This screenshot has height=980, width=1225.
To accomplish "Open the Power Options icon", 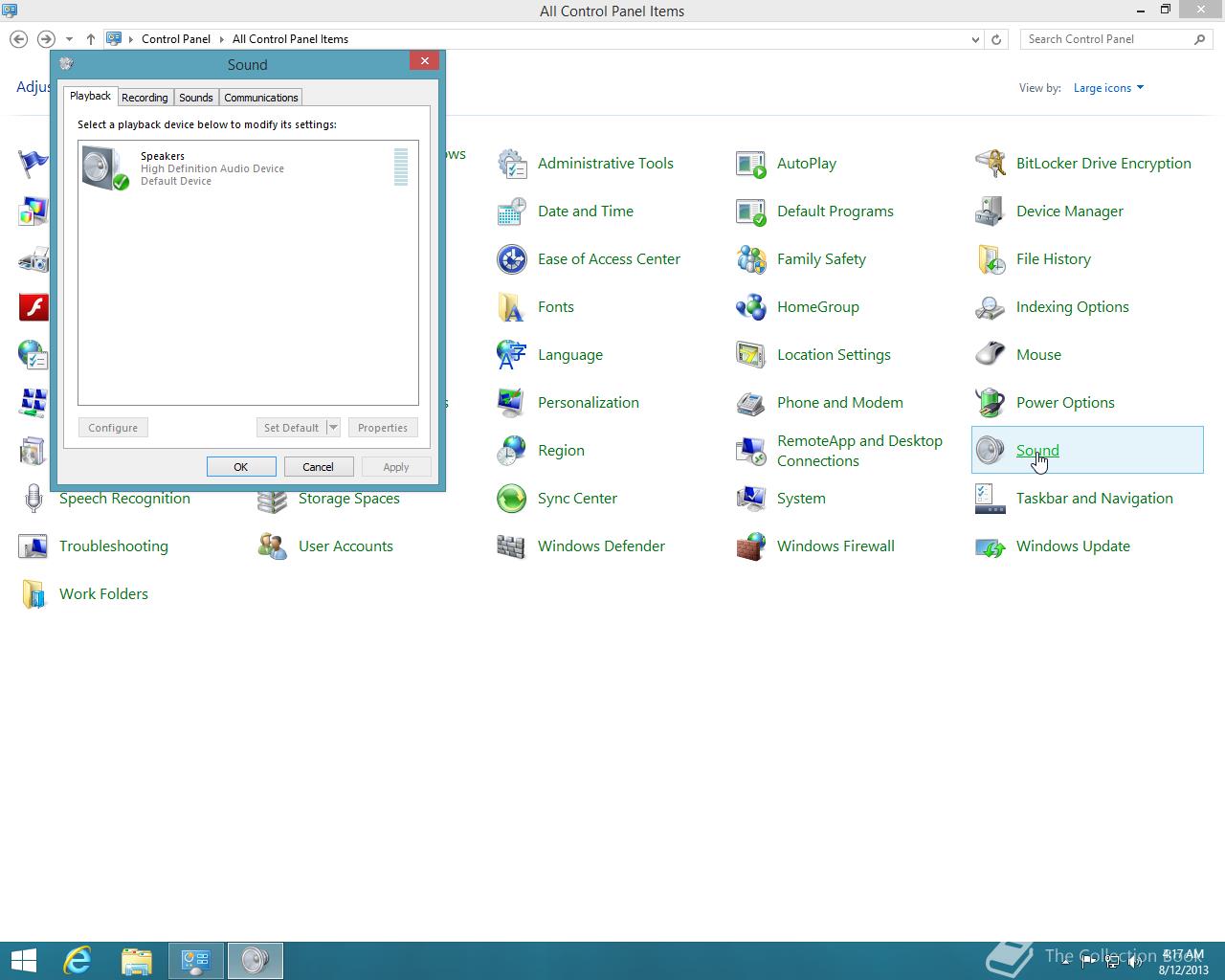I will point(991,403).
